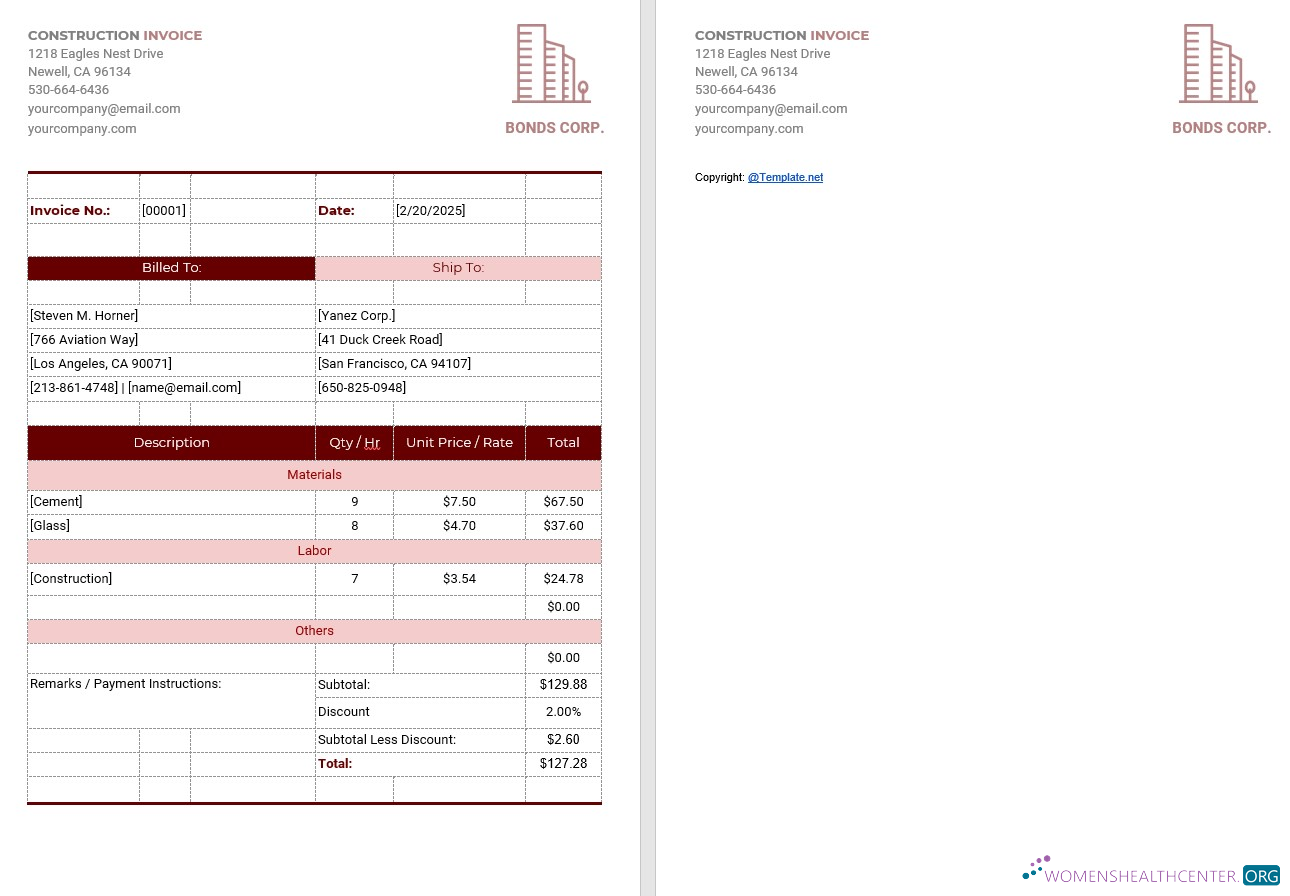This screenshot has width=1290, height=896.
Task: Click the yourcompany.com link in left header
Action: (x=82, y=128)
